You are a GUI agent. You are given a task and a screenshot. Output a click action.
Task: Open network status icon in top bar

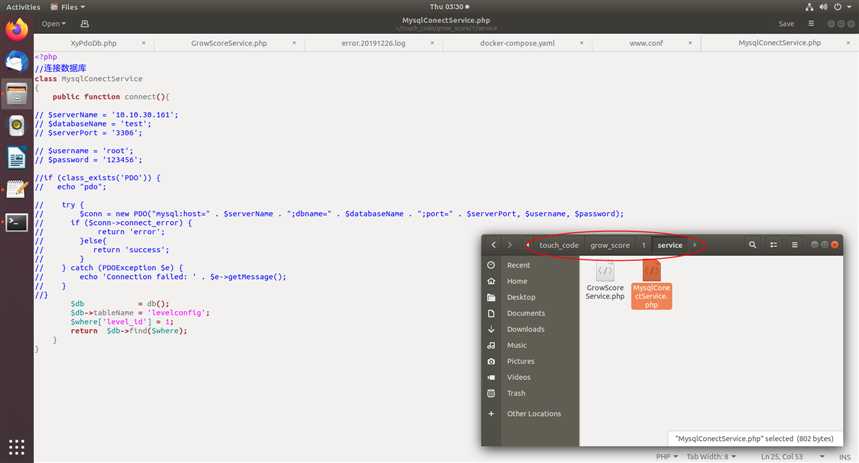[x=809, y=7]
